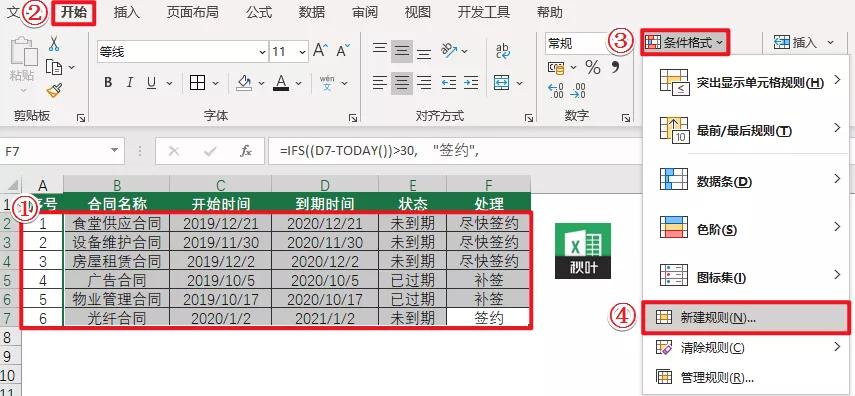This screenshot has height=396, width=855.
Task: Switch to the 数据 tab
Action: [x=311, y=12]
